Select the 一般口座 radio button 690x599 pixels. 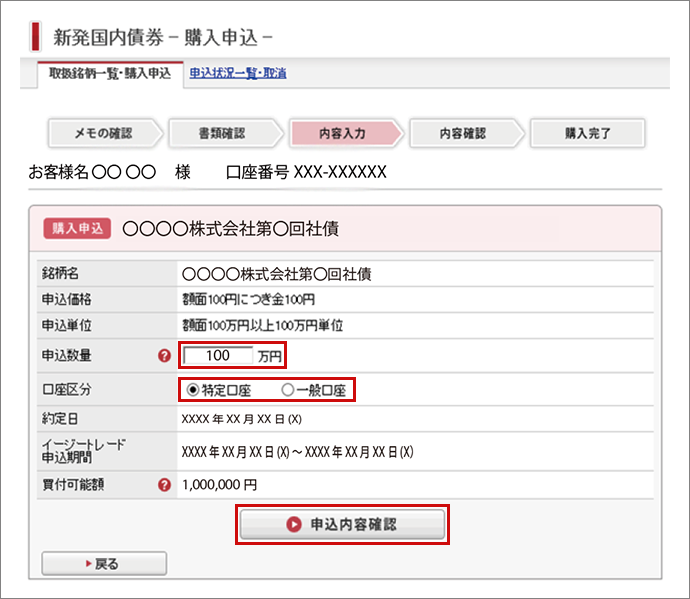(287, 390)
